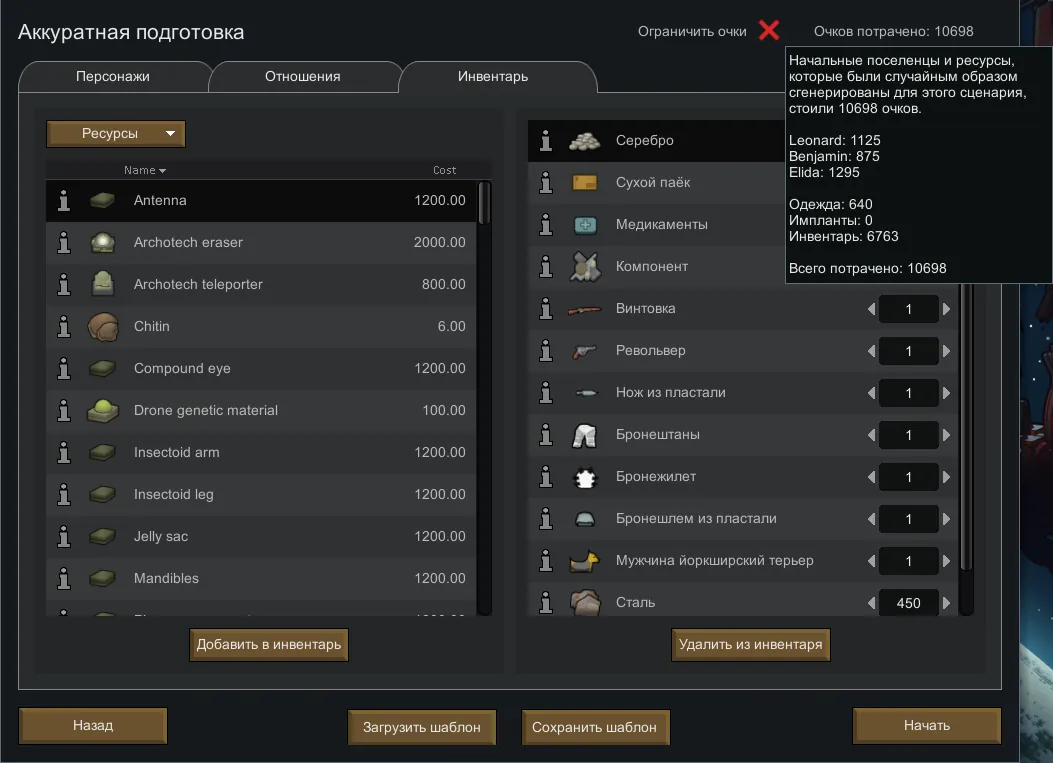Open info for Archotech eraser
1053x763 pixels.
(x=64, y=243)
